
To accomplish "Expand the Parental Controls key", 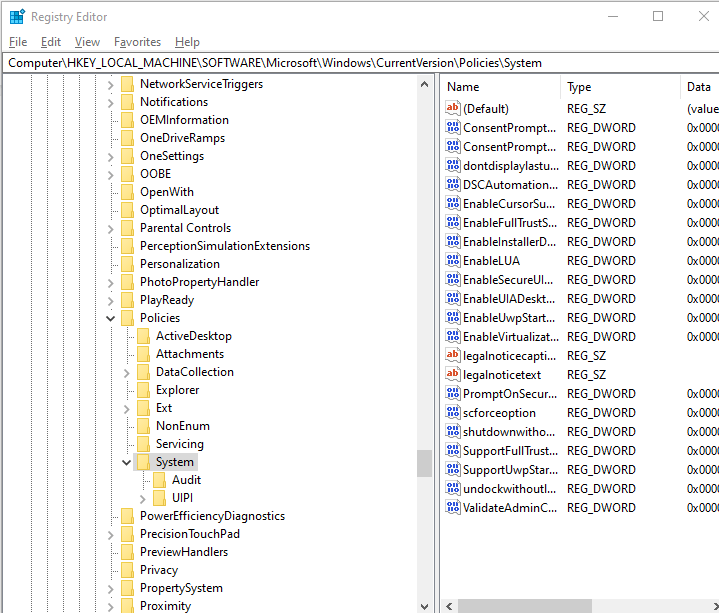I will click(111, 229).
